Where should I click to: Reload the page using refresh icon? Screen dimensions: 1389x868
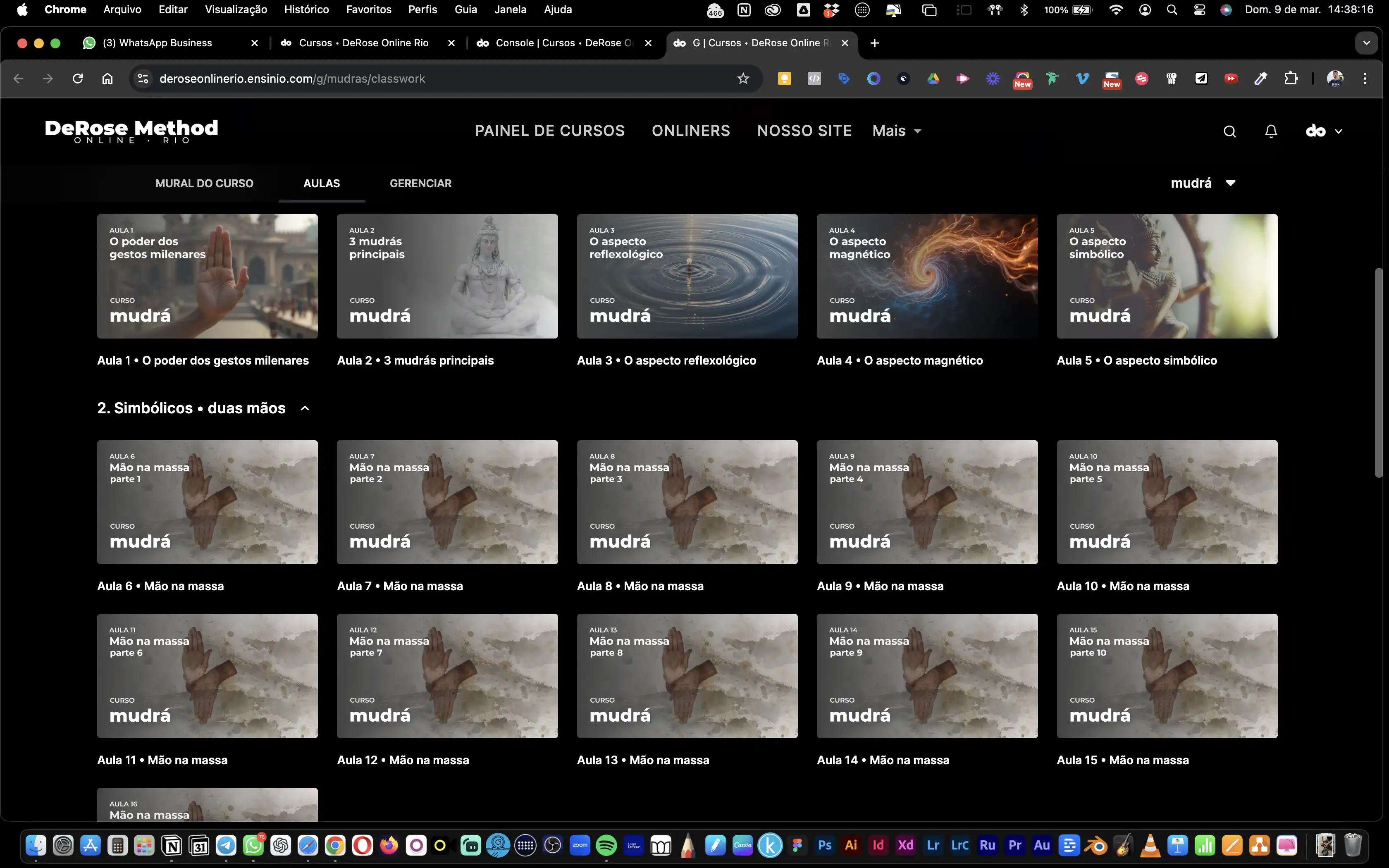(78, 79)
